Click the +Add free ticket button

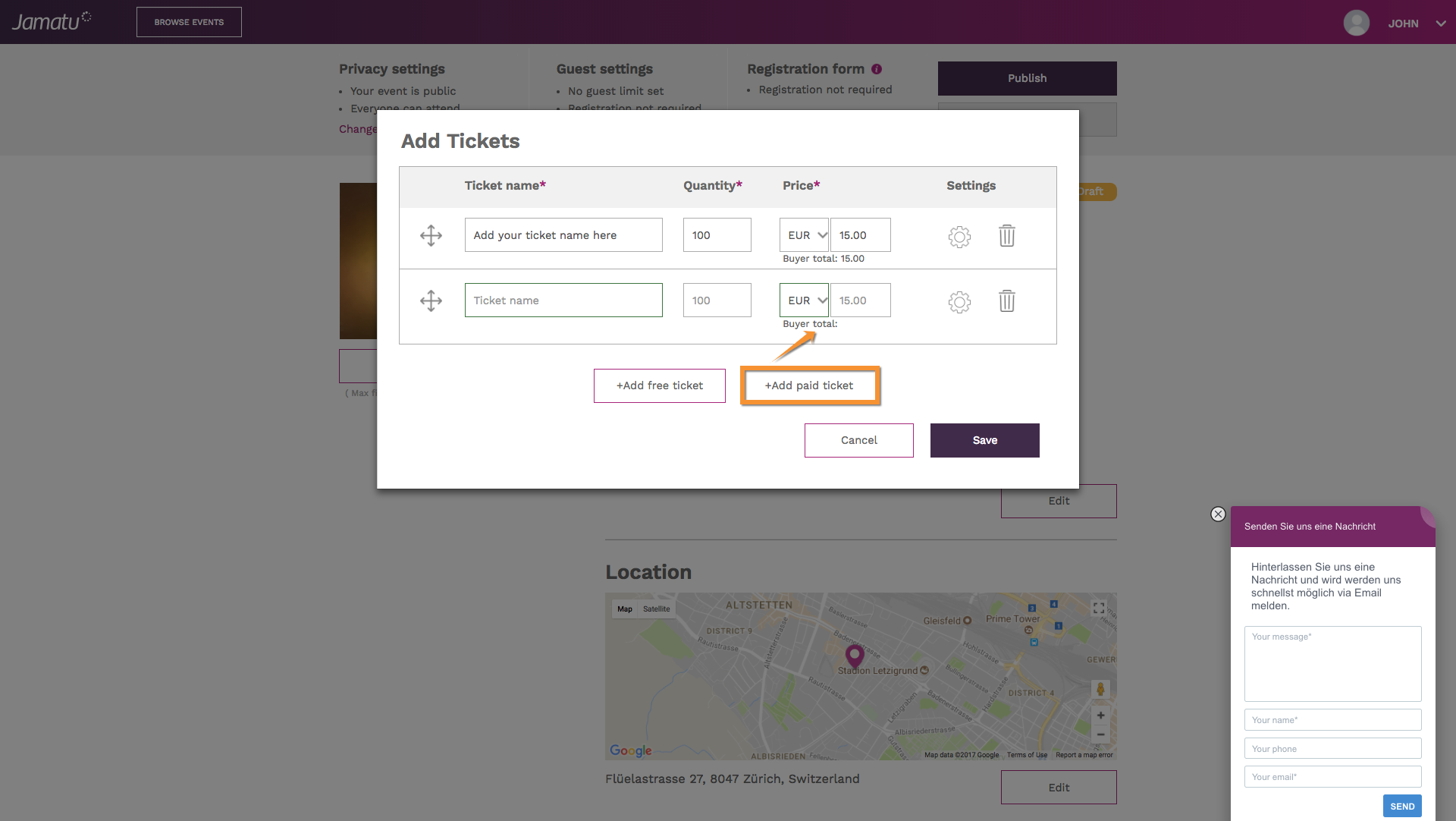click(660, 385)
